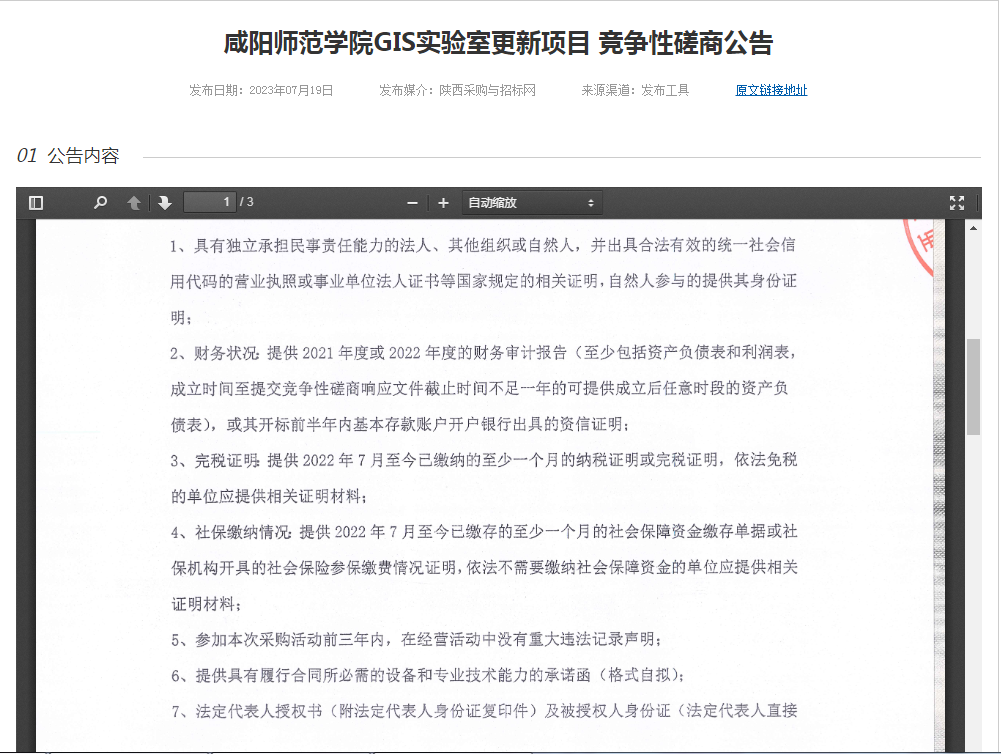This screenshot has width=1001, height=754.
Task: Click the scrollbar up arrow
Action: [973, 228]
